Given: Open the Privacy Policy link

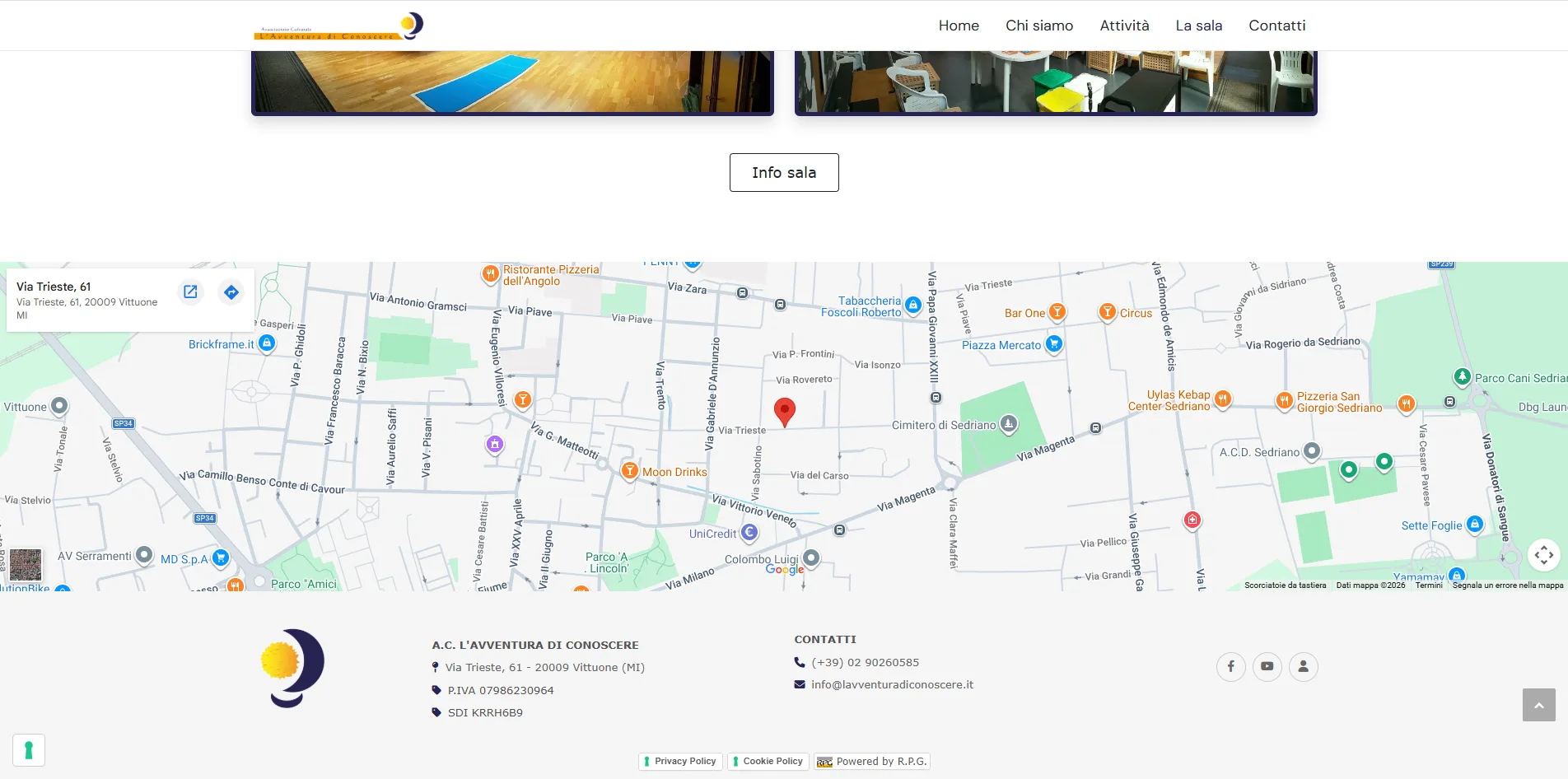Looking at the screenshot, I should tap(680, 762).
